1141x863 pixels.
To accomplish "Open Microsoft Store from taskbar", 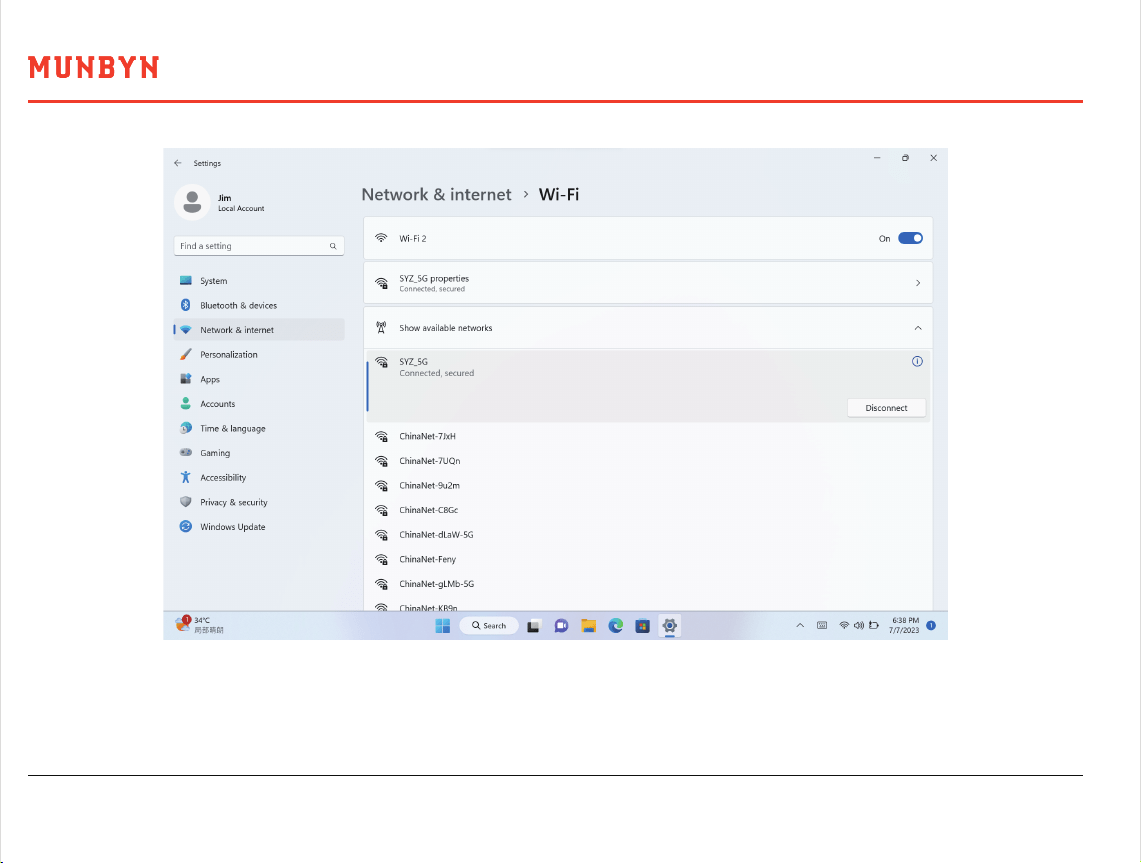I will click(x=643, y=626).
